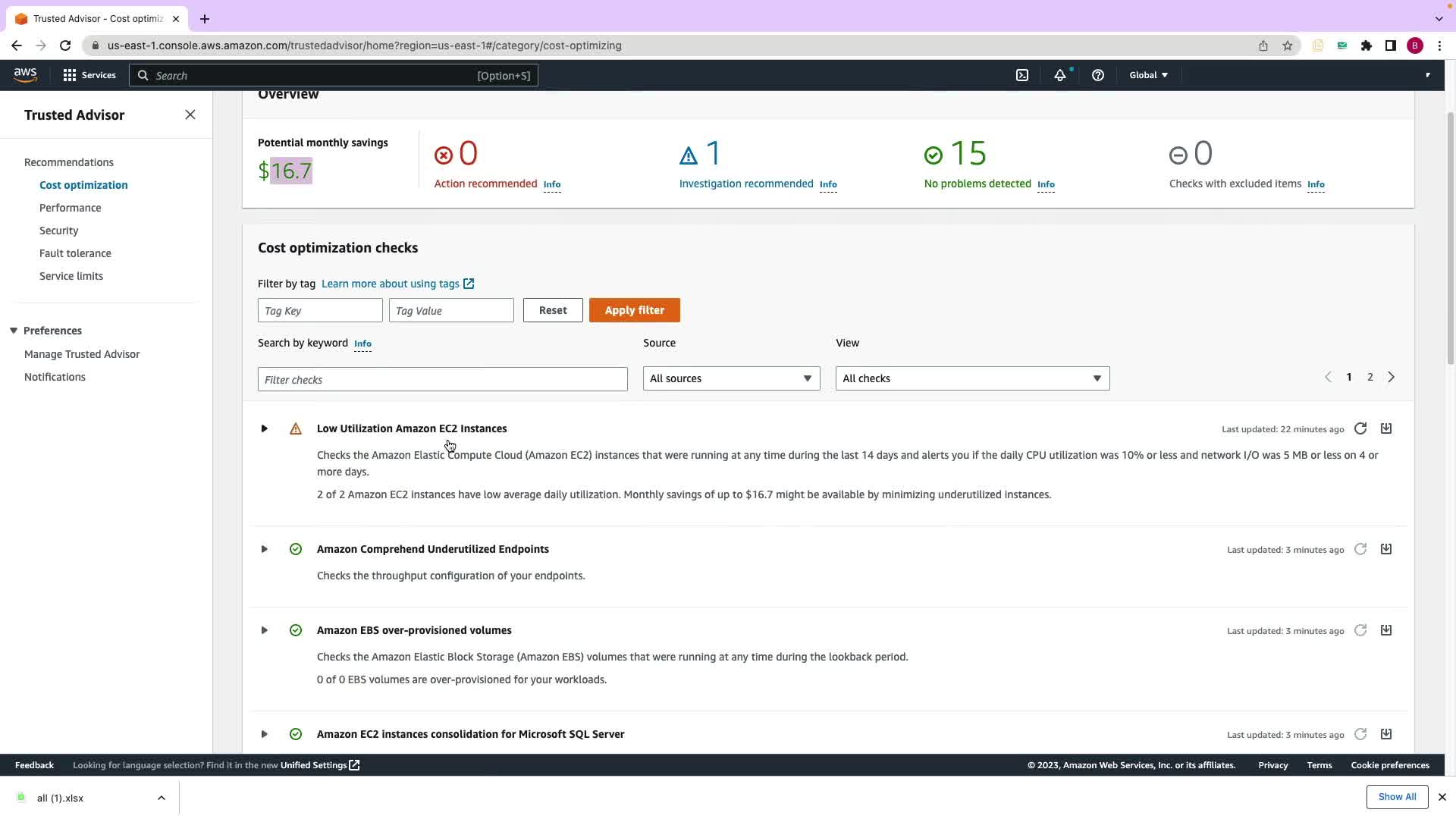Download Low Utilization EC2 Instances check results
This screenshot has height=819, width=1456.
1386,428
